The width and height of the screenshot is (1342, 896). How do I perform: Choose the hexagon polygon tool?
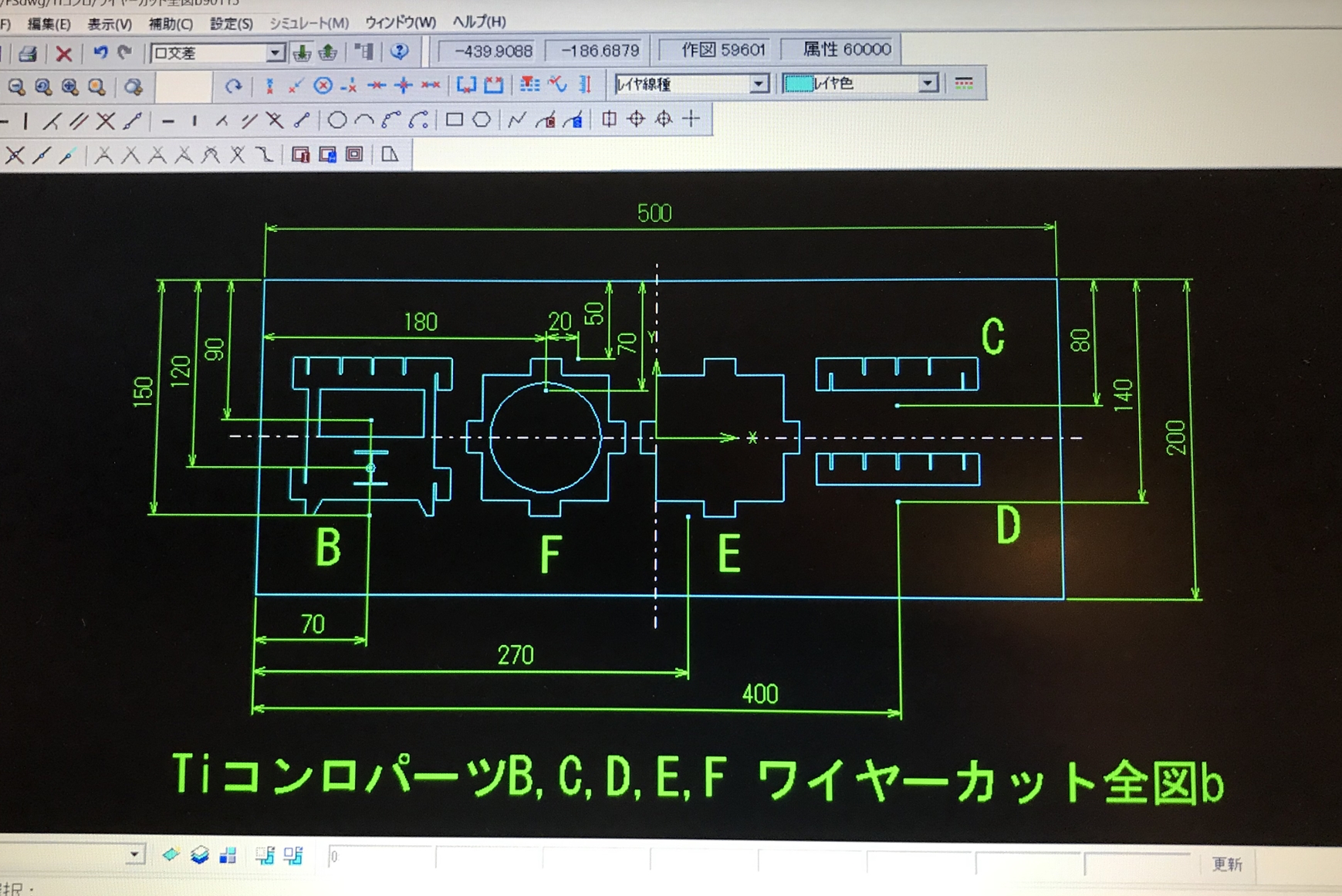(482, 120)
